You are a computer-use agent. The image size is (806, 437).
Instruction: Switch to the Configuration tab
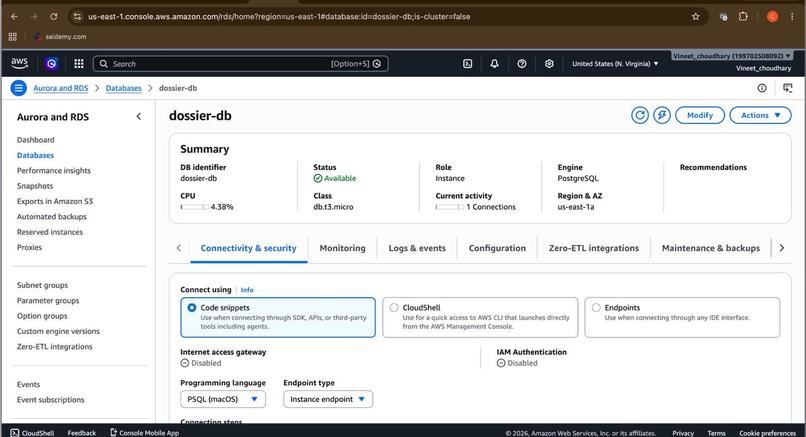point(497,248)
